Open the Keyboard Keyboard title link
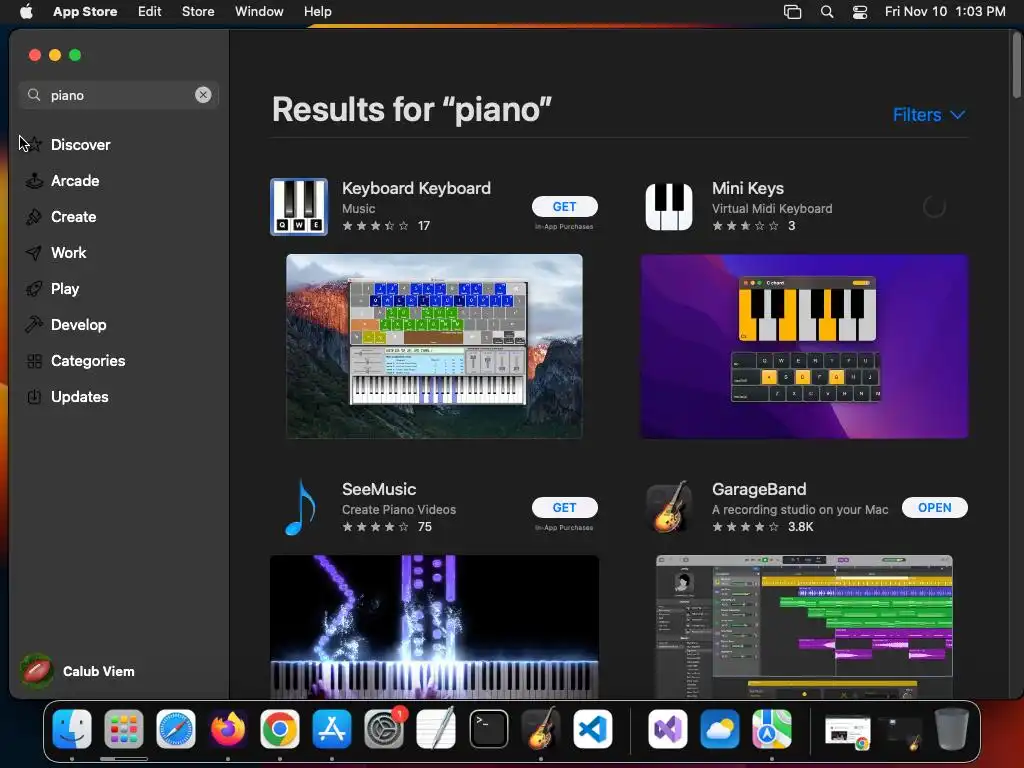The height and width of the screenshot is (768, 1024). 417,188
